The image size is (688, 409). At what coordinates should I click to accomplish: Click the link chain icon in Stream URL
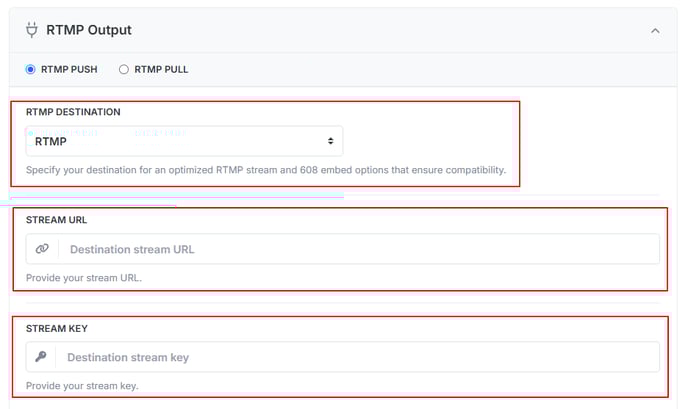point(42,249)
